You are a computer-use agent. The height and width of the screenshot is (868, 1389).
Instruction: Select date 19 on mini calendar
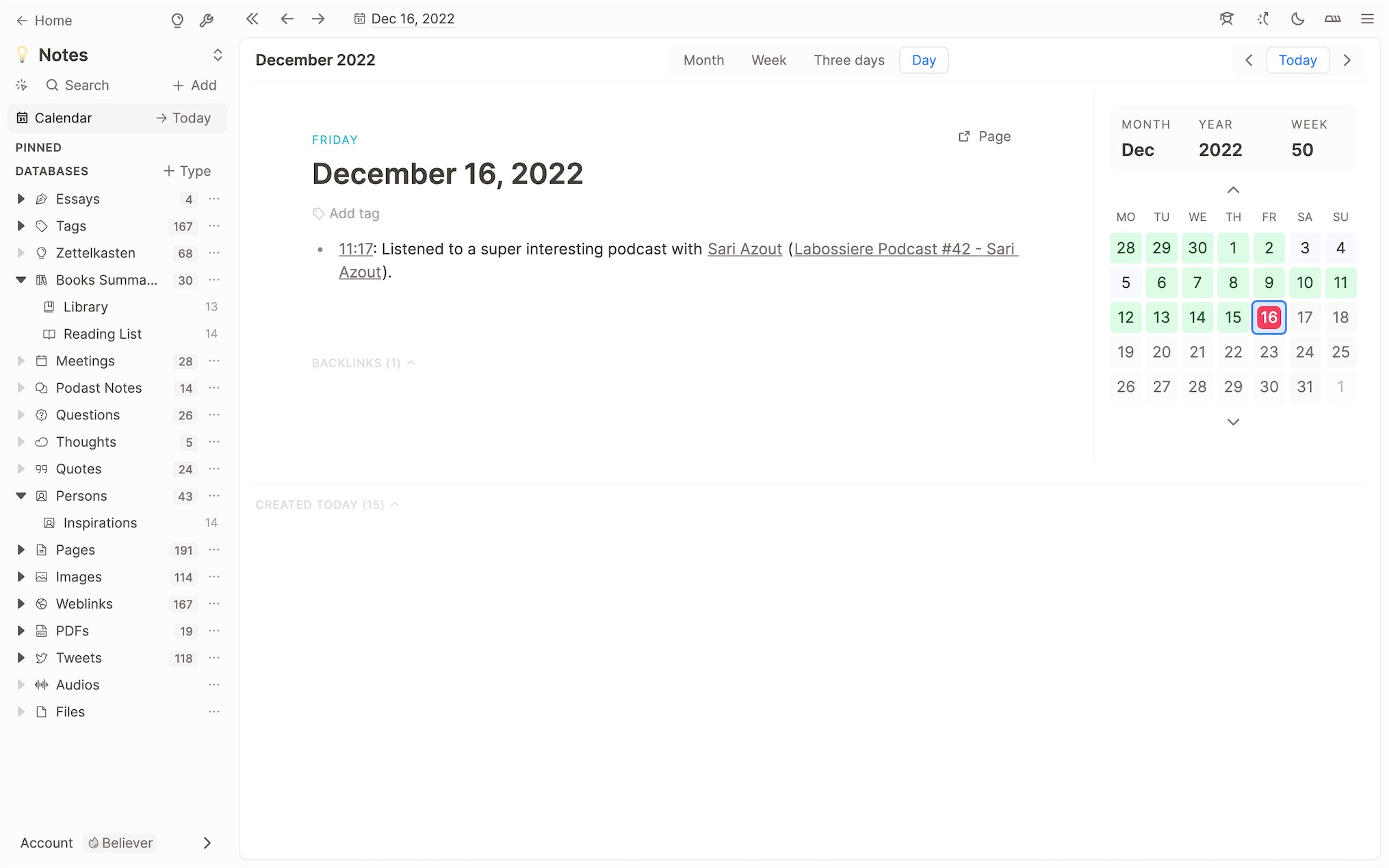tap(1125, 351)
